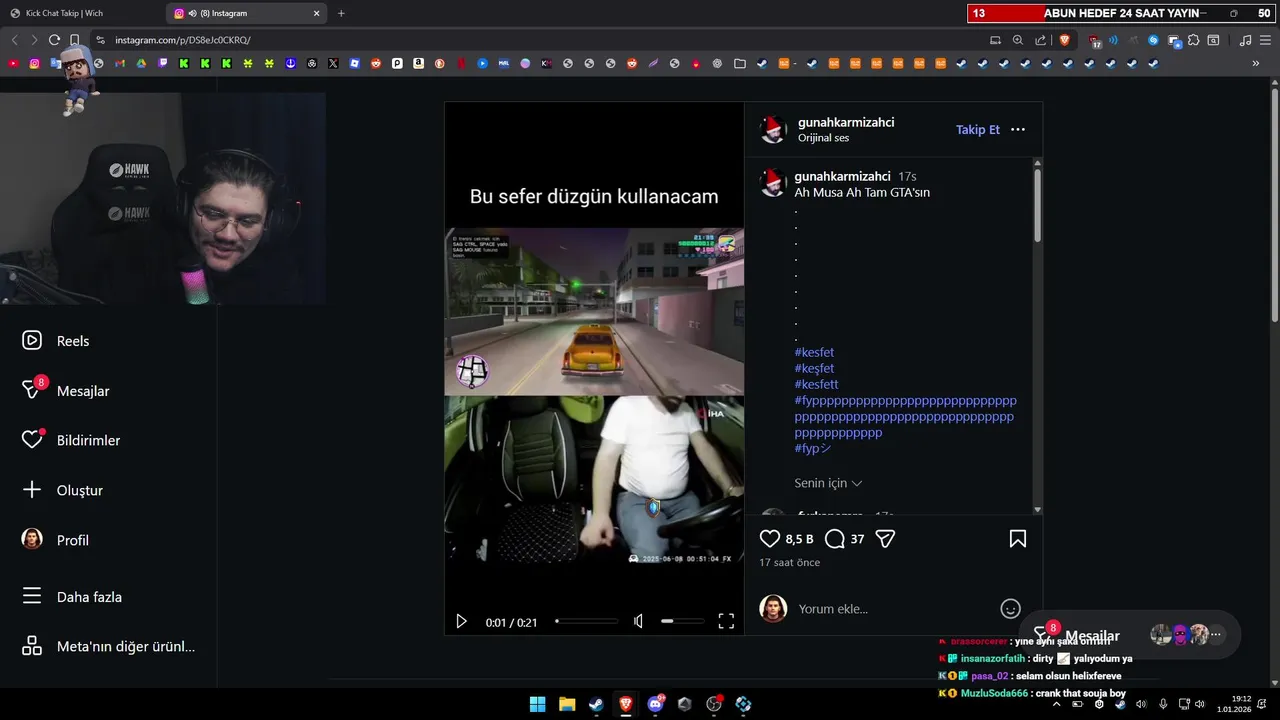Show hidden system tray icons chevron
Viewport: 1280px width, 720px height.
click(x=1056, y=704)
